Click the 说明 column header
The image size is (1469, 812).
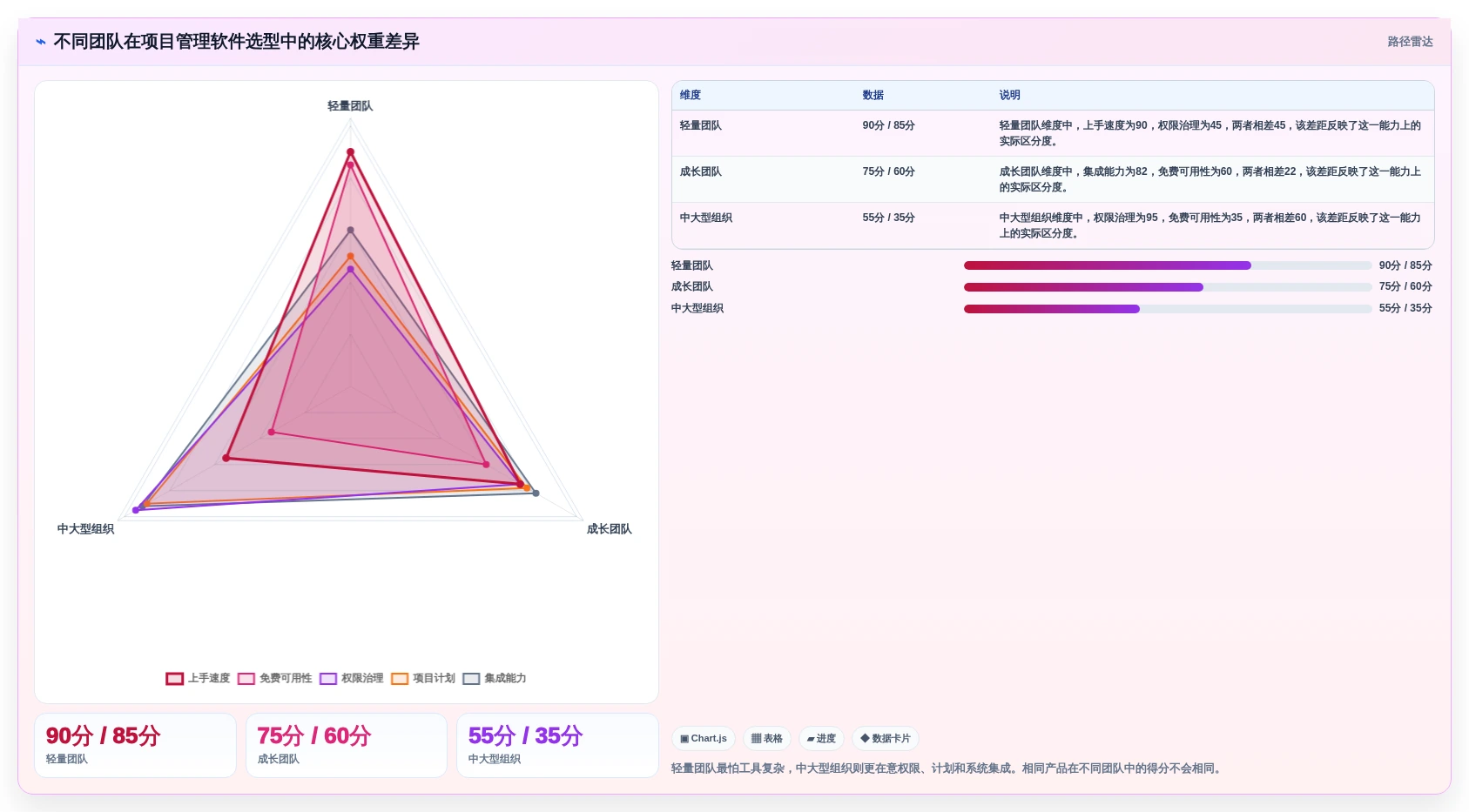point(1010,95)
